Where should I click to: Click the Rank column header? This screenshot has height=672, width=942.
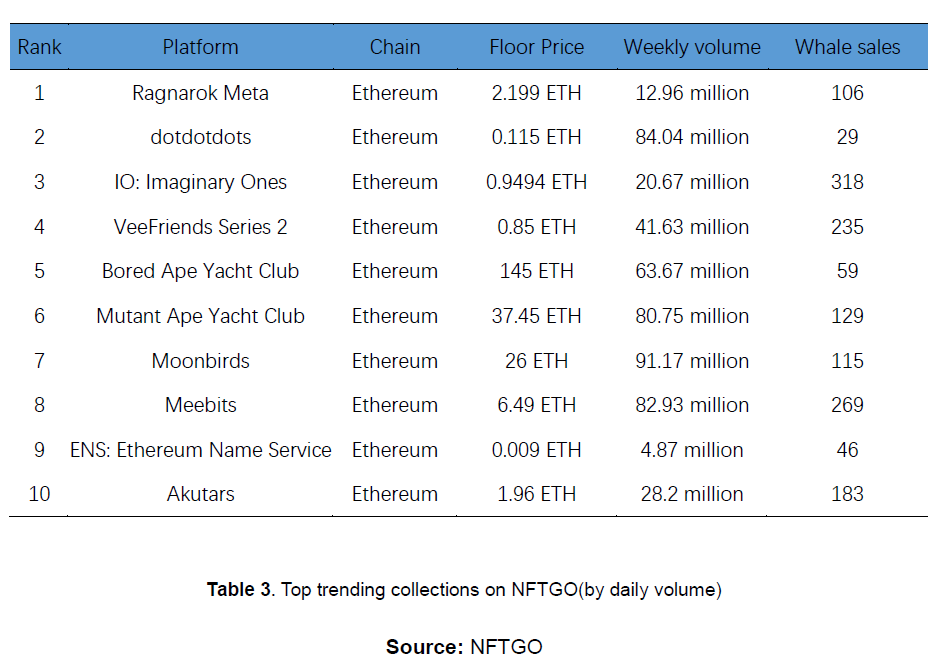tap(39, 47)
